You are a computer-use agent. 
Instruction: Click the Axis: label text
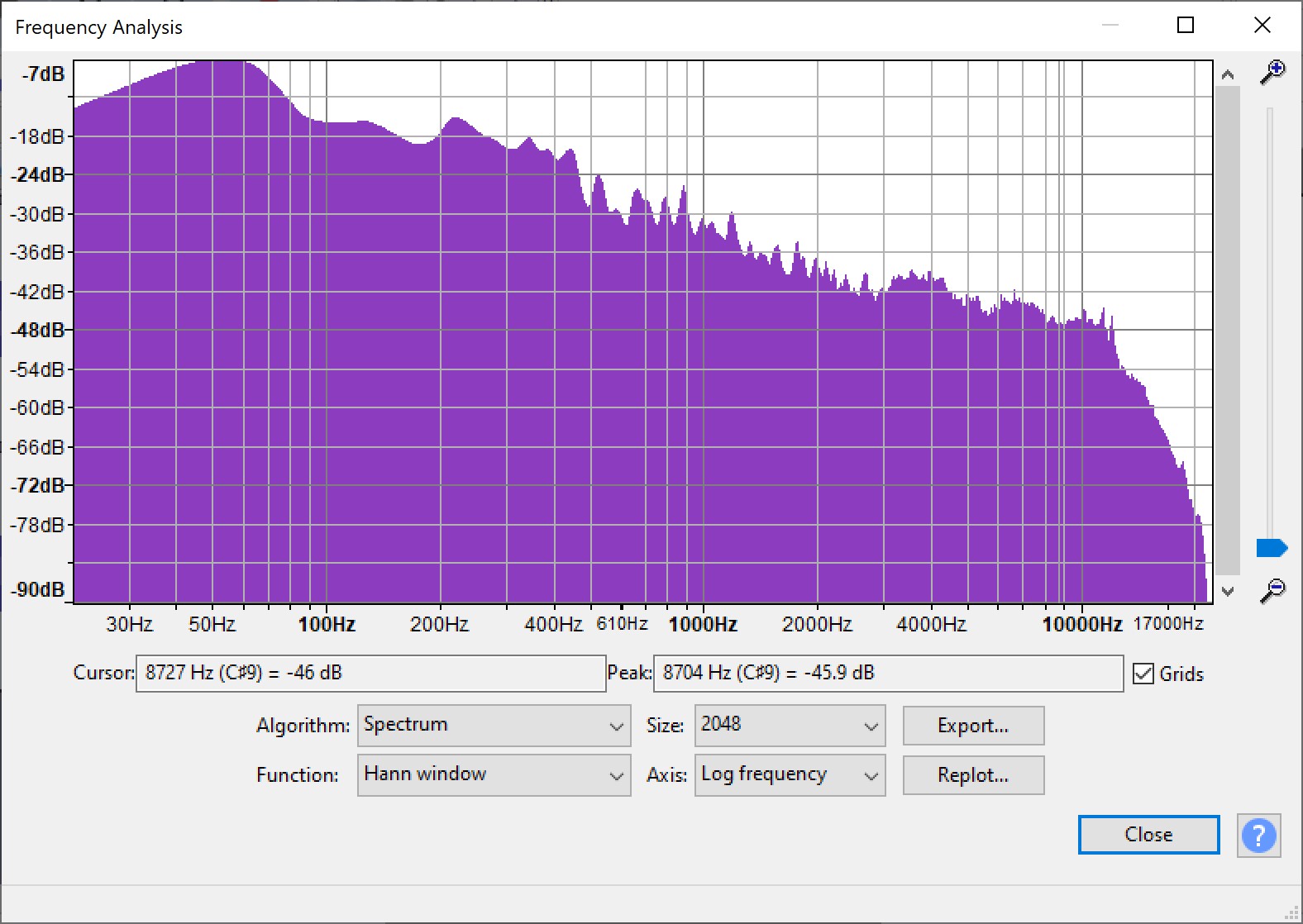coord(666,775)
